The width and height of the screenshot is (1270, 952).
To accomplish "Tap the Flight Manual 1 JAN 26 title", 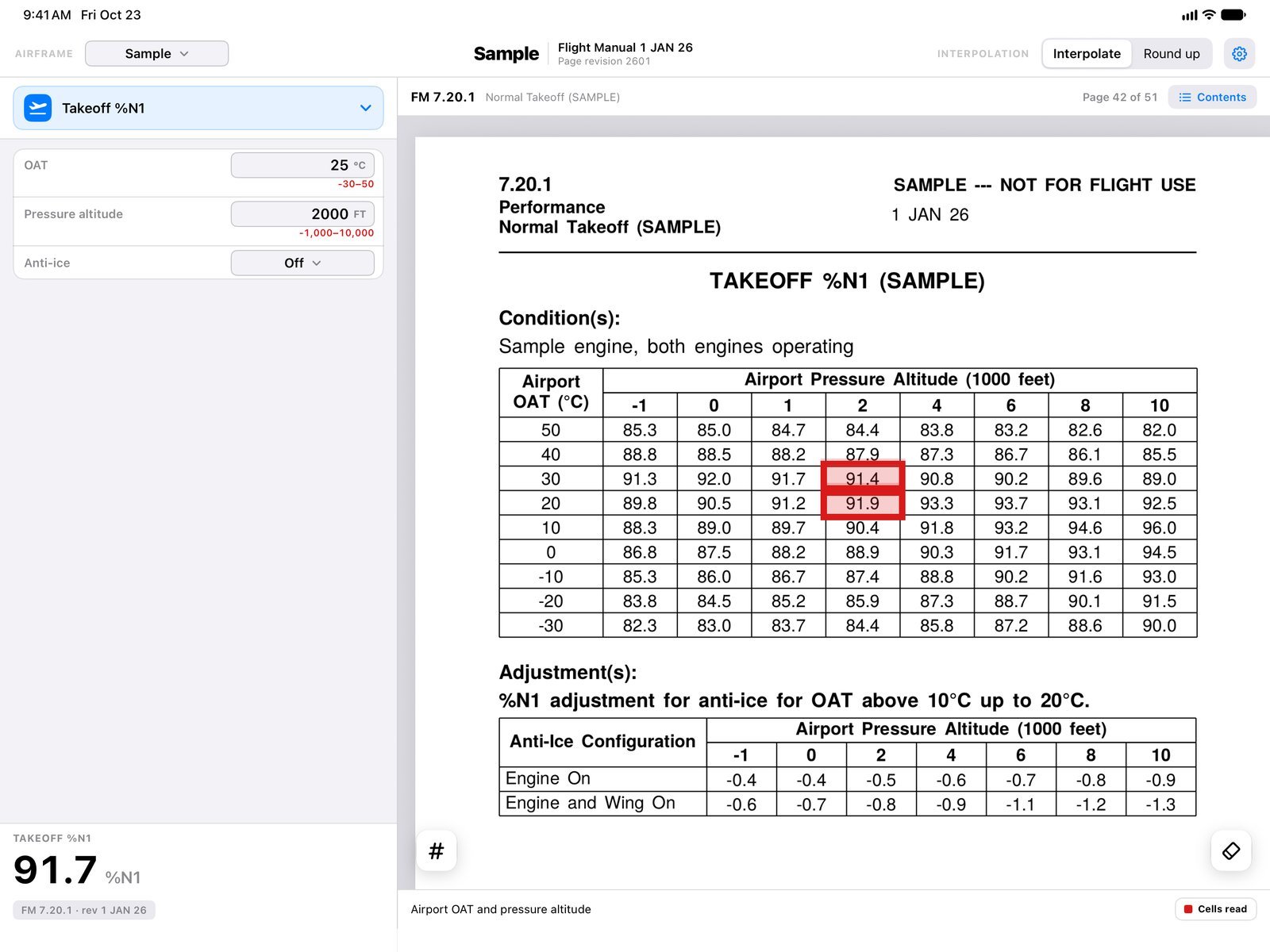I will tap(625, 47).
